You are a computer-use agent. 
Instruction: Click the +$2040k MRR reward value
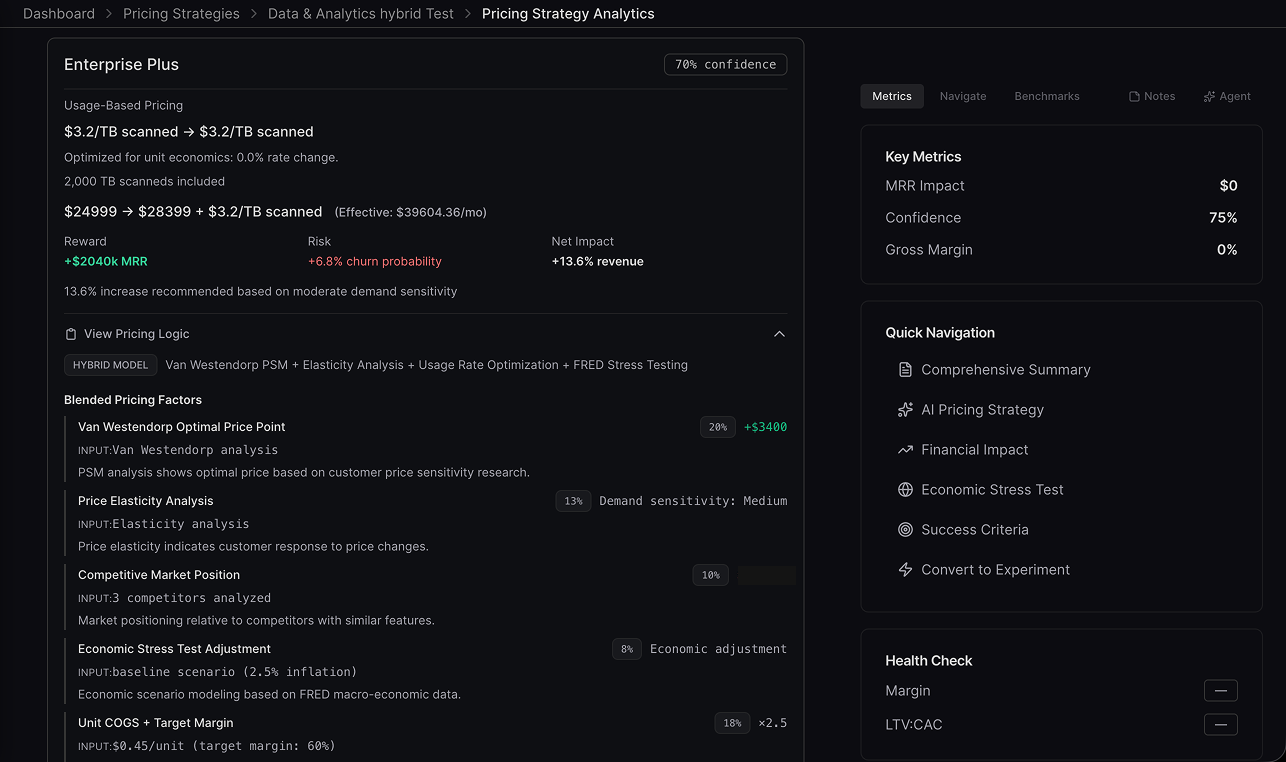(x=106, y=262)
